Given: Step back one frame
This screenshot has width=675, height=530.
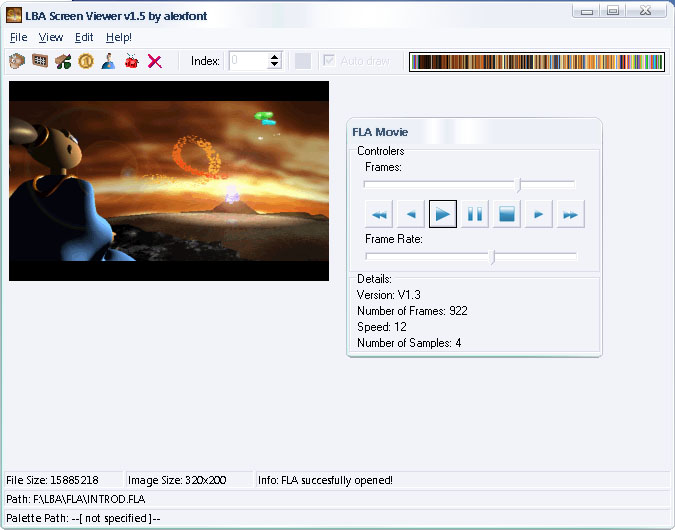Looking at the screenshot, I should click(411, 214).
